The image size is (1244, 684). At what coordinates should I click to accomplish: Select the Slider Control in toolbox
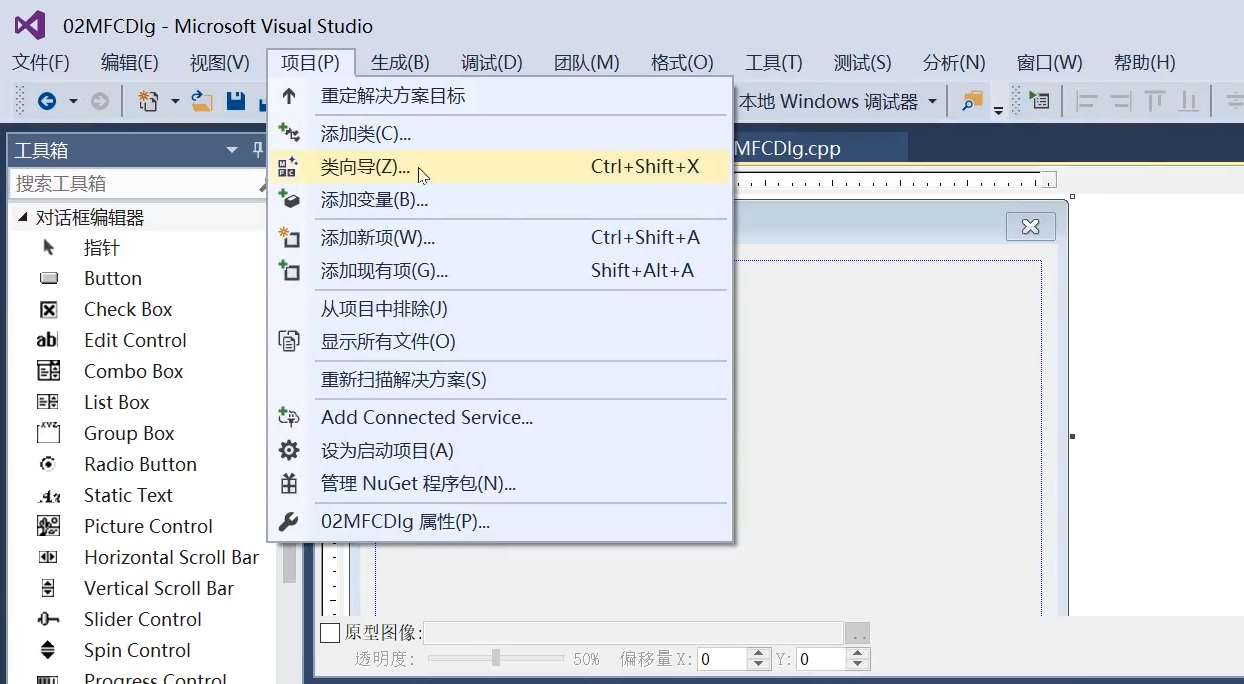coord(145,619)
